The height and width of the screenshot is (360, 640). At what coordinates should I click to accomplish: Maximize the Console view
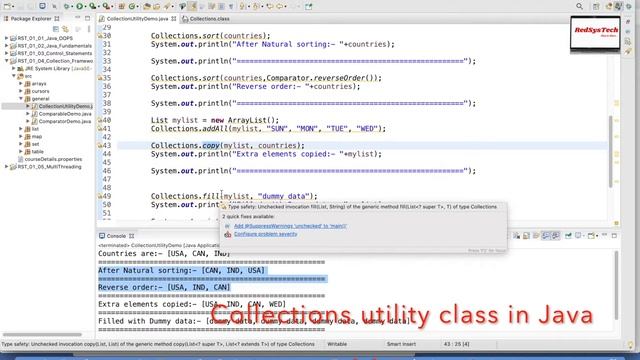[614, 236]
